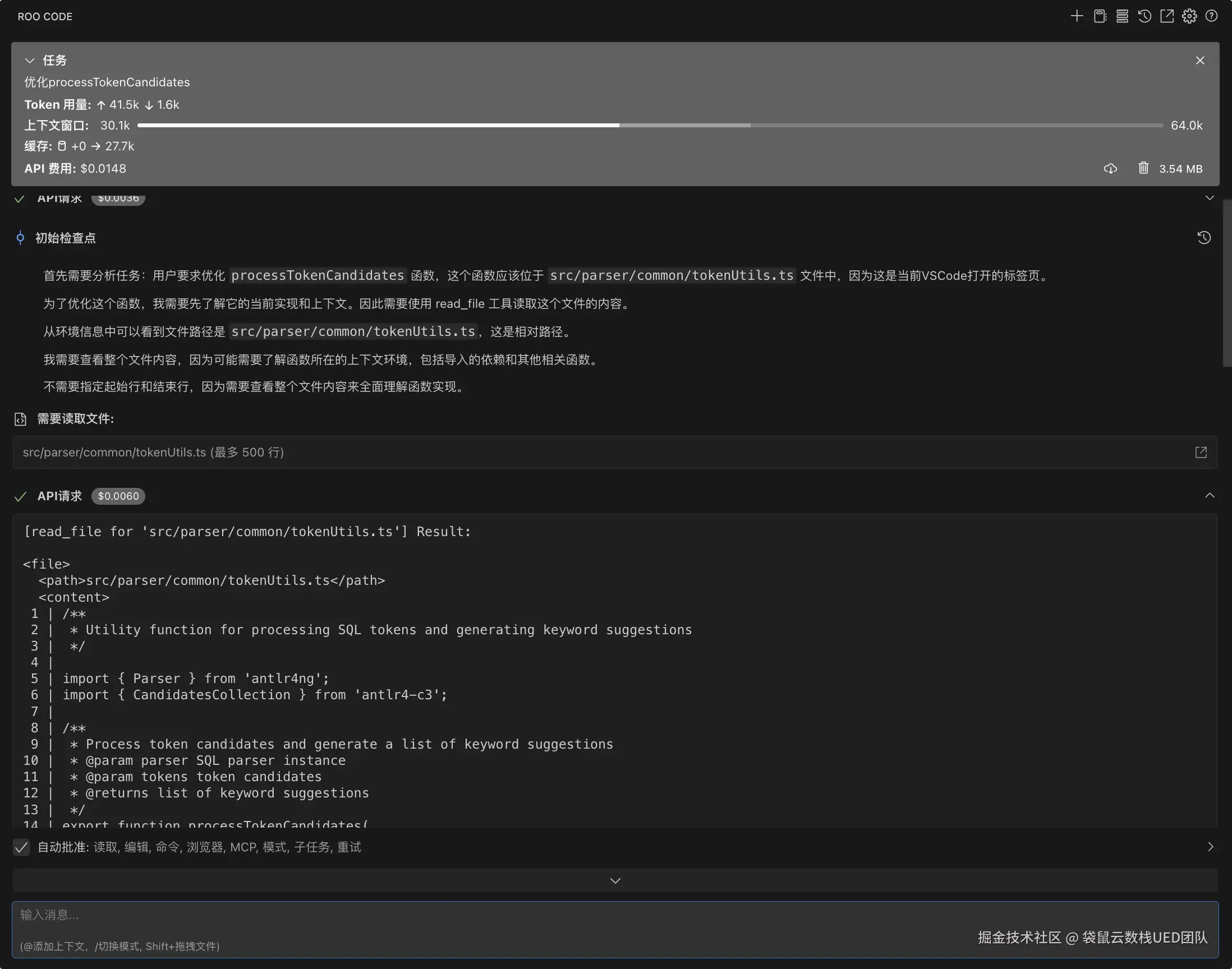The height and width of the screenshot is (969, 1232).
Task: Open Roo Code settings gear
Action: (1189, 16)
